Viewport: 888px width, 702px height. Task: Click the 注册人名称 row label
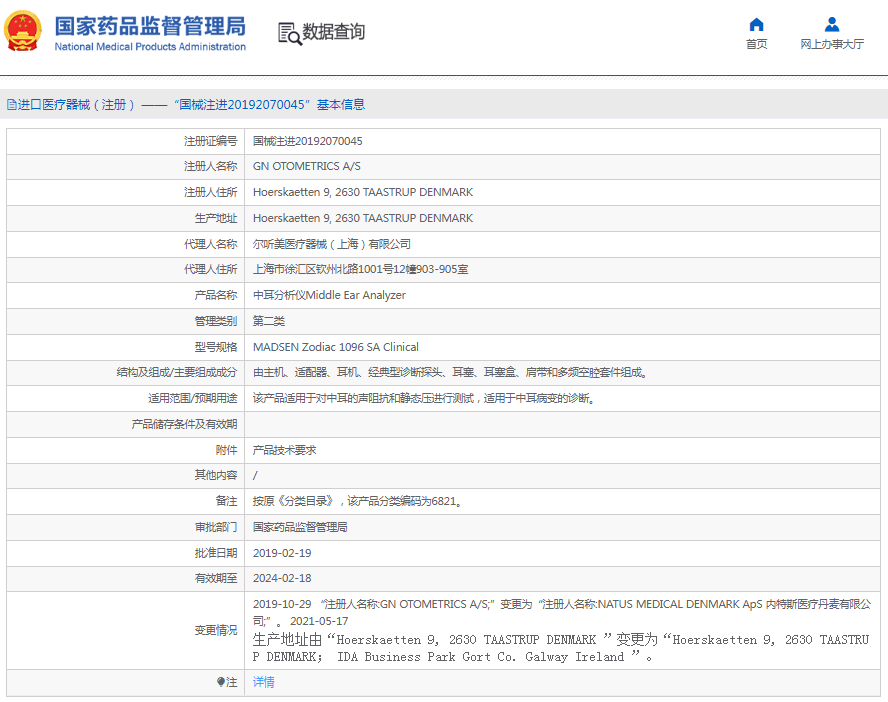pos(210,166)
